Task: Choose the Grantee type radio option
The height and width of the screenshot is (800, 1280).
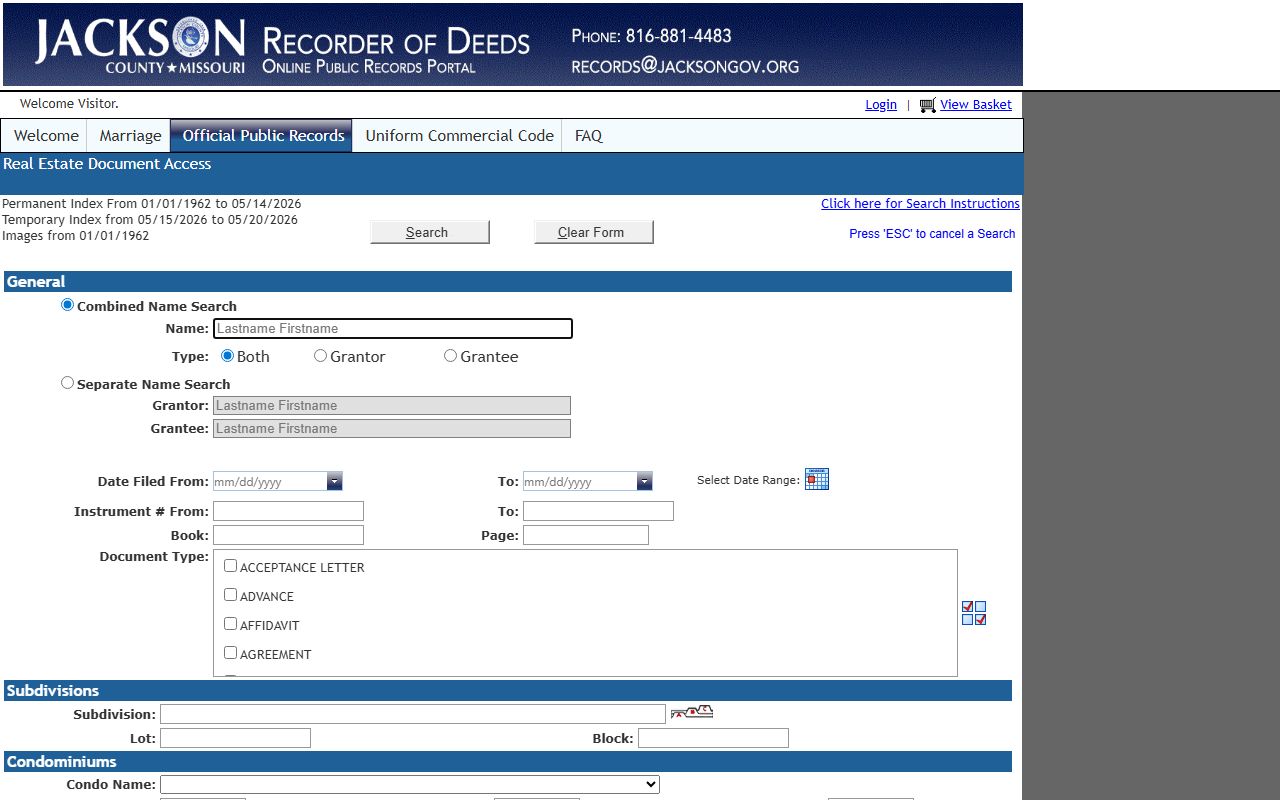Action: coord(450,355)
